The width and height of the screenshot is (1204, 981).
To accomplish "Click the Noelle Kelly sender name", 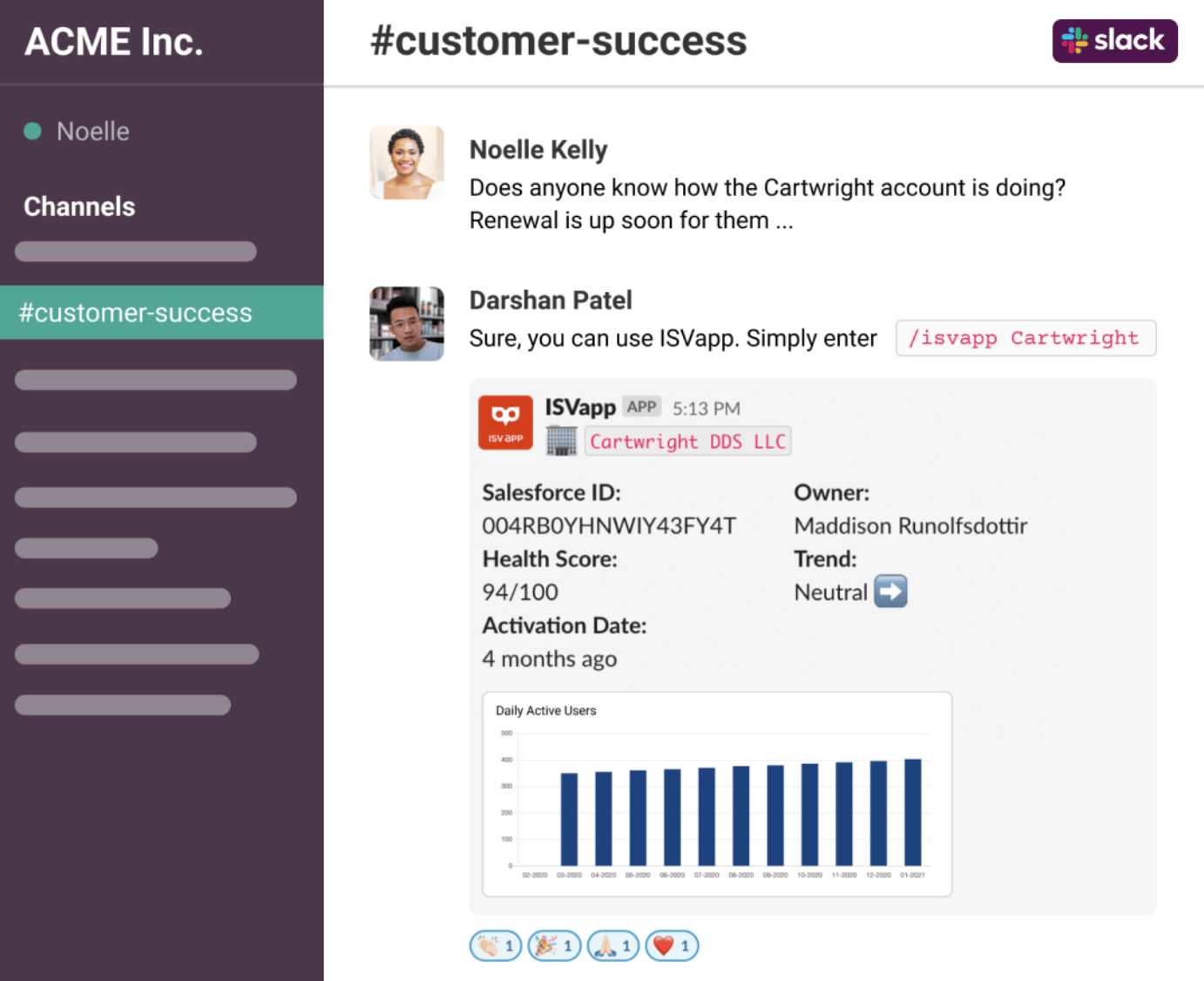I will click(x=538, y=150).
